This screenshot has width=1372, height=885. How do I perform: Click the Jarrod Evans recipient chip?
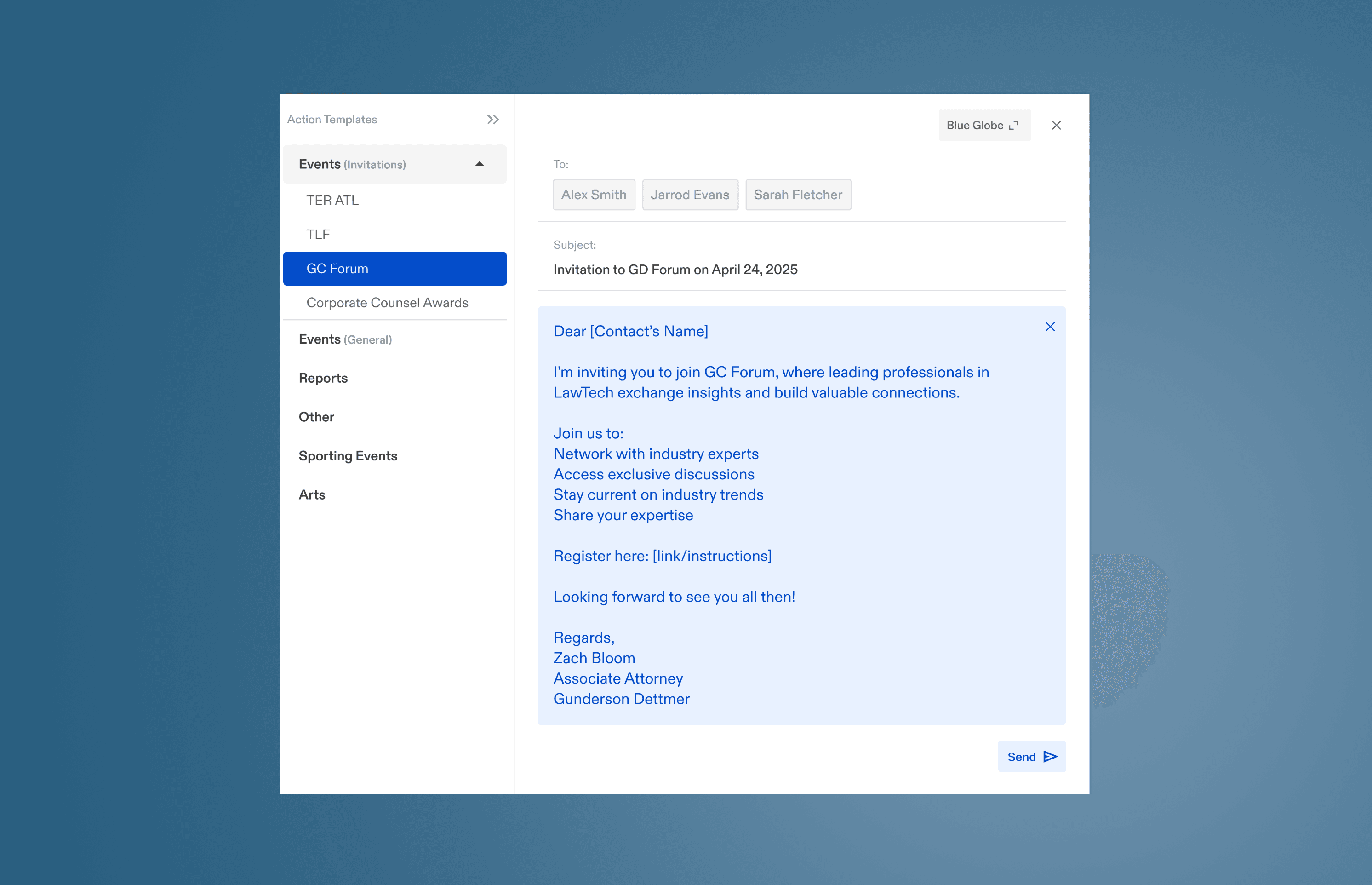(689, 195)
